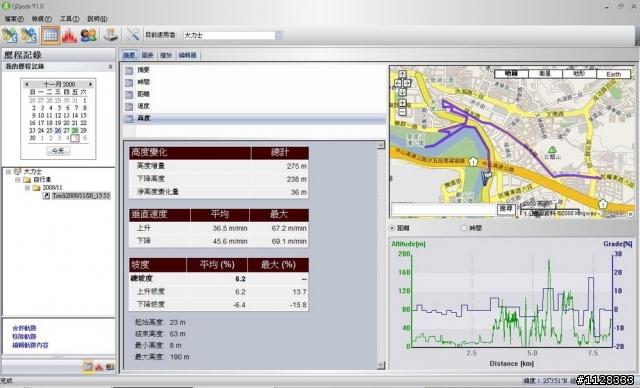Click the export GPS track toolbar icon
The image size is (640, 388).
(29, 35)
